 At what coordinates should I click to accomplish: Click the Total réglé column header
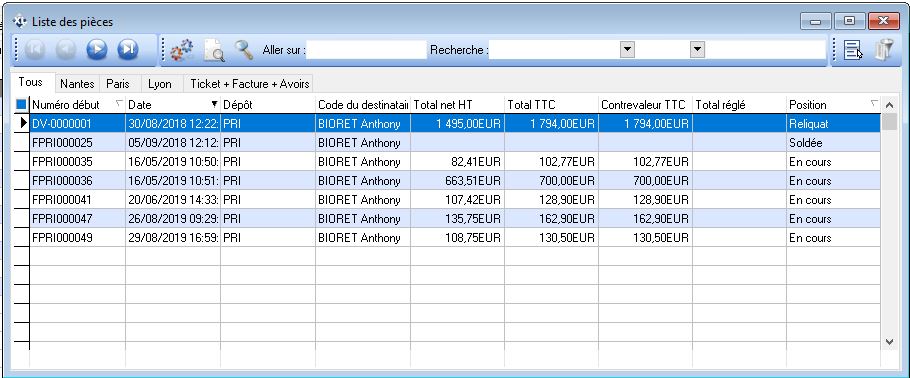[x=740, y=105]
